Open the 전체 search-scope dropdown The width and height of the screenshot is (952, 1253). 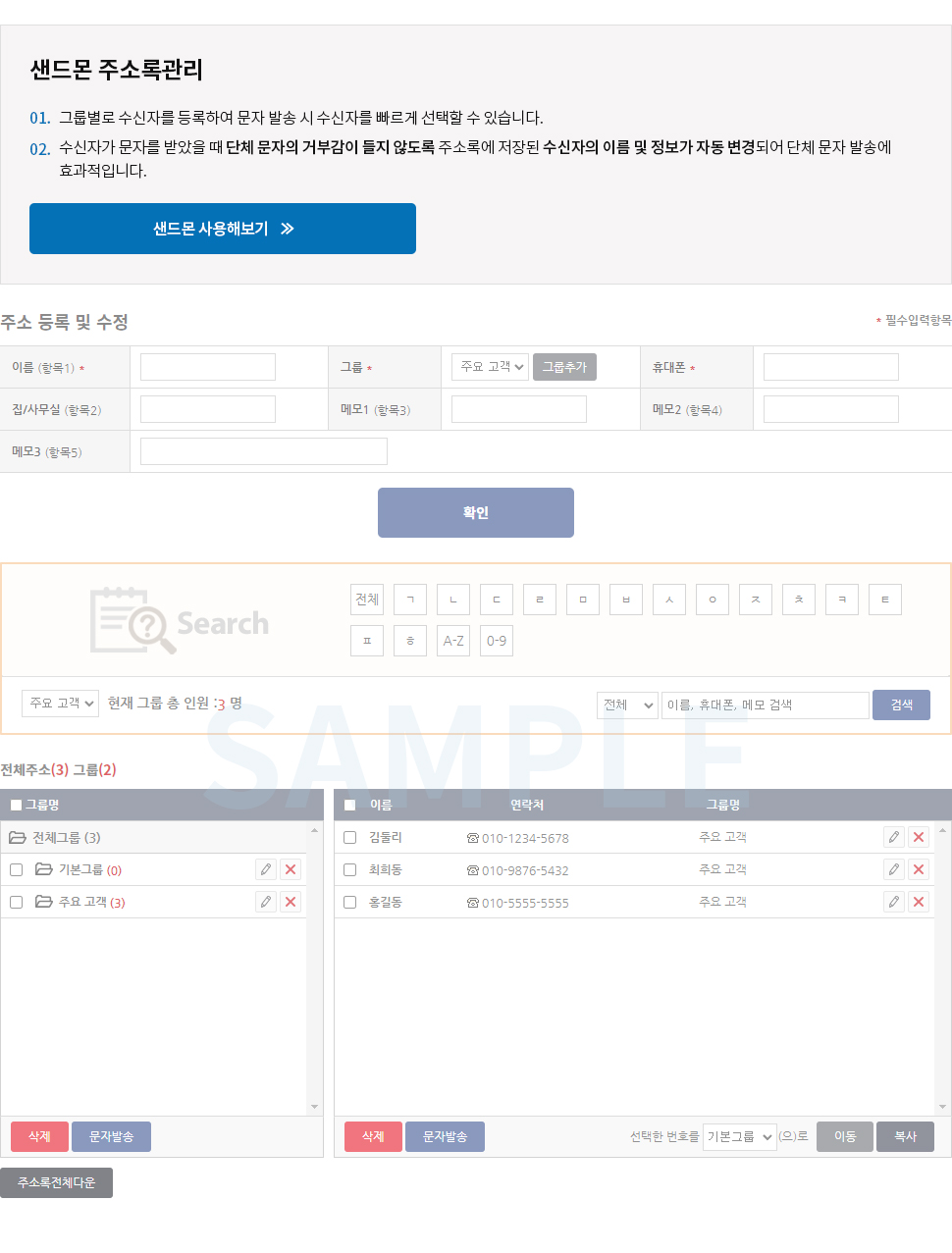(x=627, y=705)
